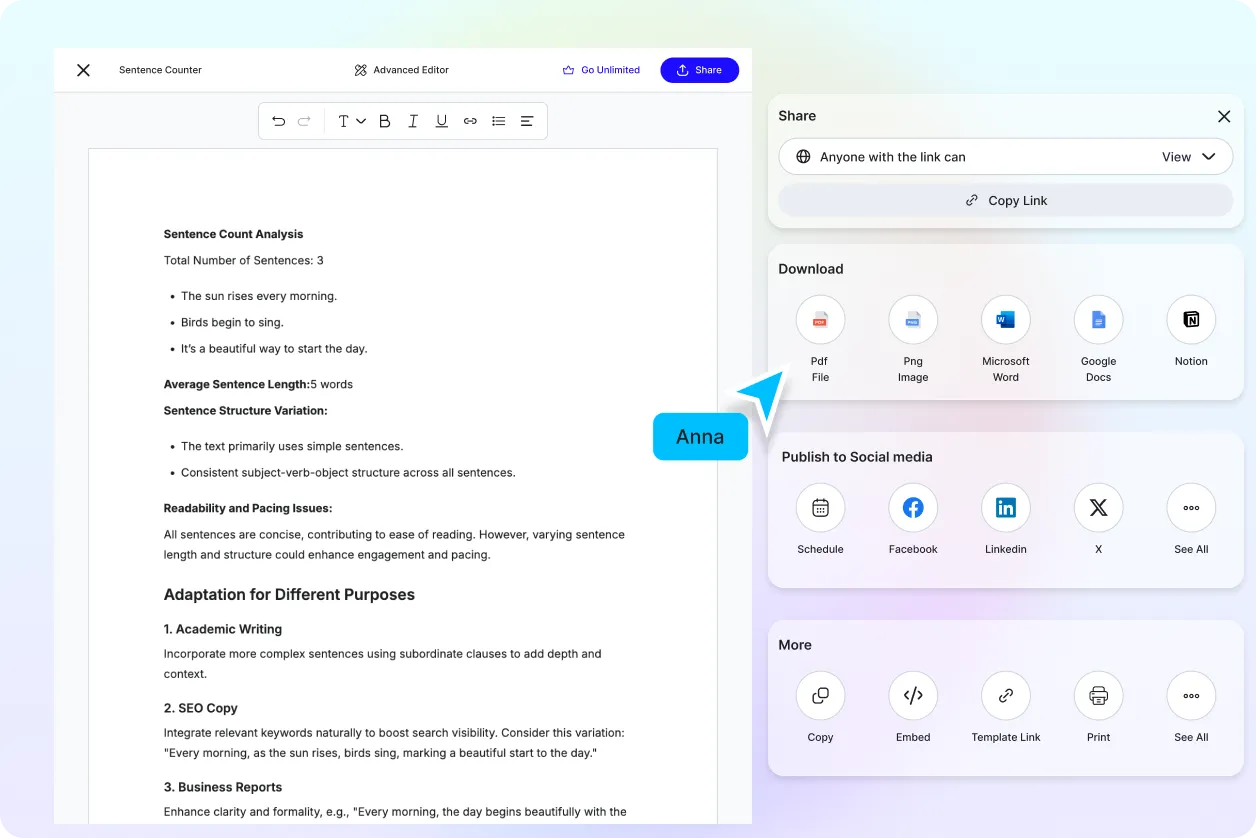Viewport: 1256px width, 838px height.
Task: Share the analysis on Linkedin
Action: tap(1005, 507)
